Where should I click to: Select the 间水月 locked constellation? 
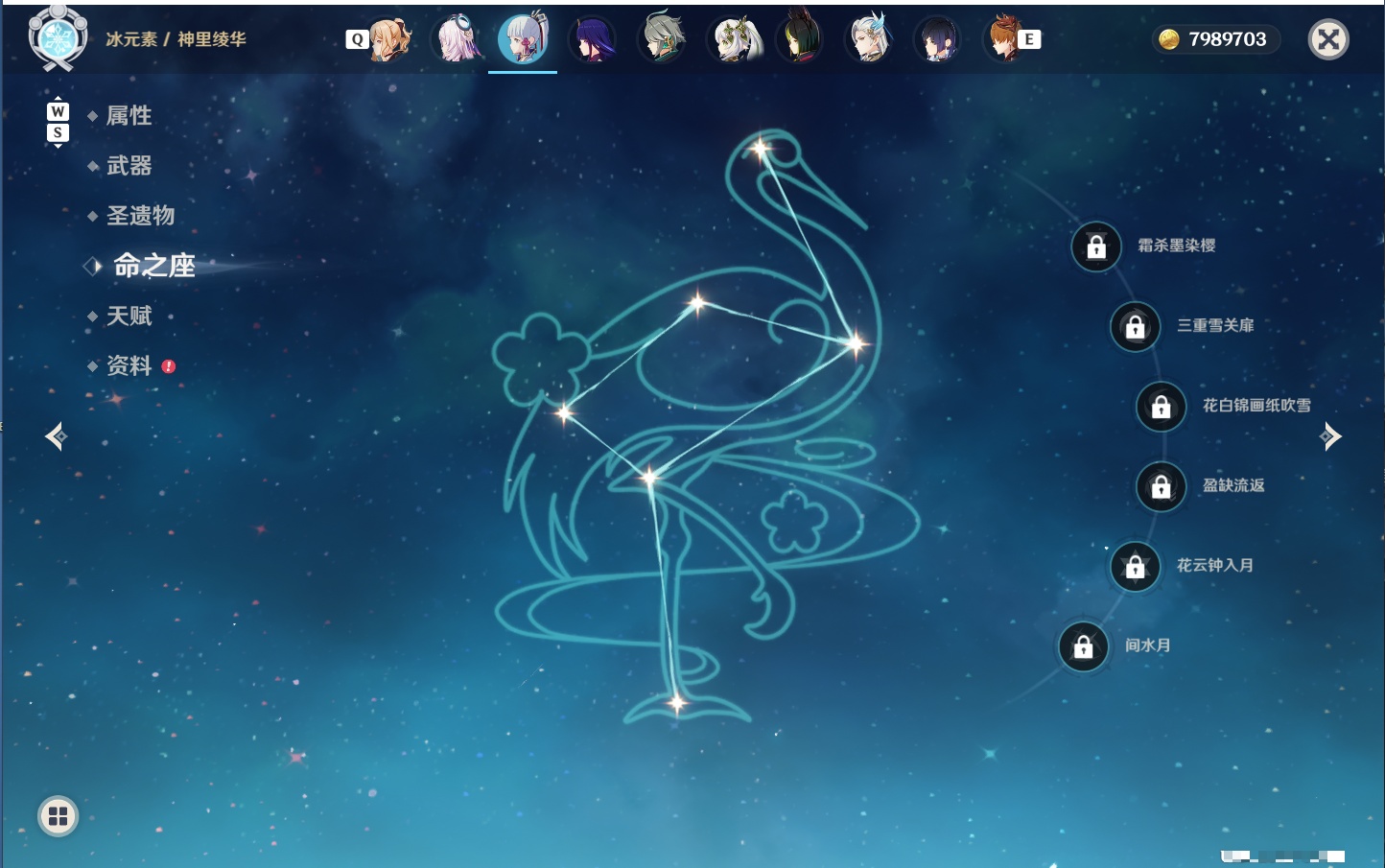click(x=1084, y=646)
